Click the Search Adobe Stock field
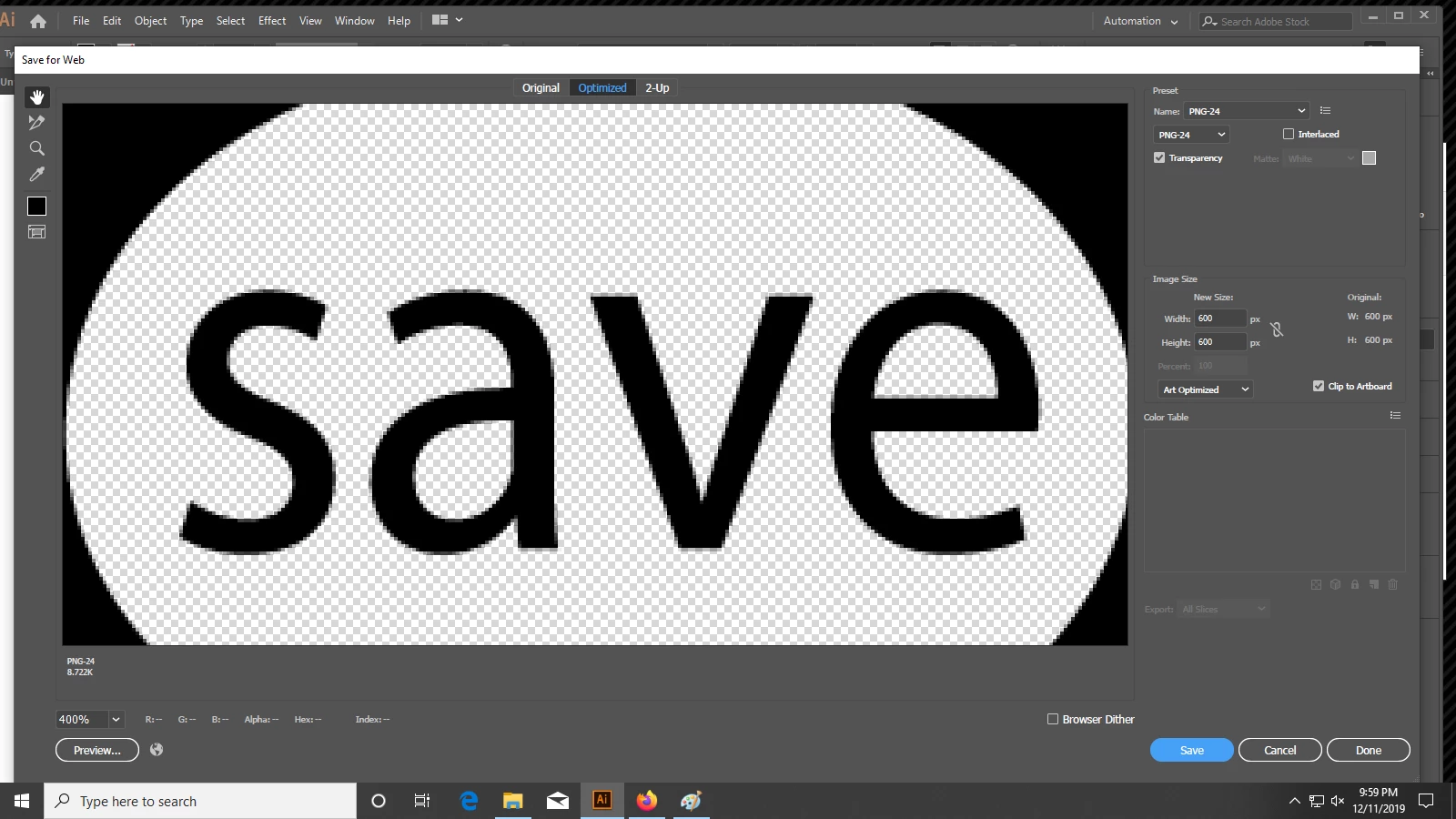This screenshot has width=1456, height=819. pos(1276,21)
